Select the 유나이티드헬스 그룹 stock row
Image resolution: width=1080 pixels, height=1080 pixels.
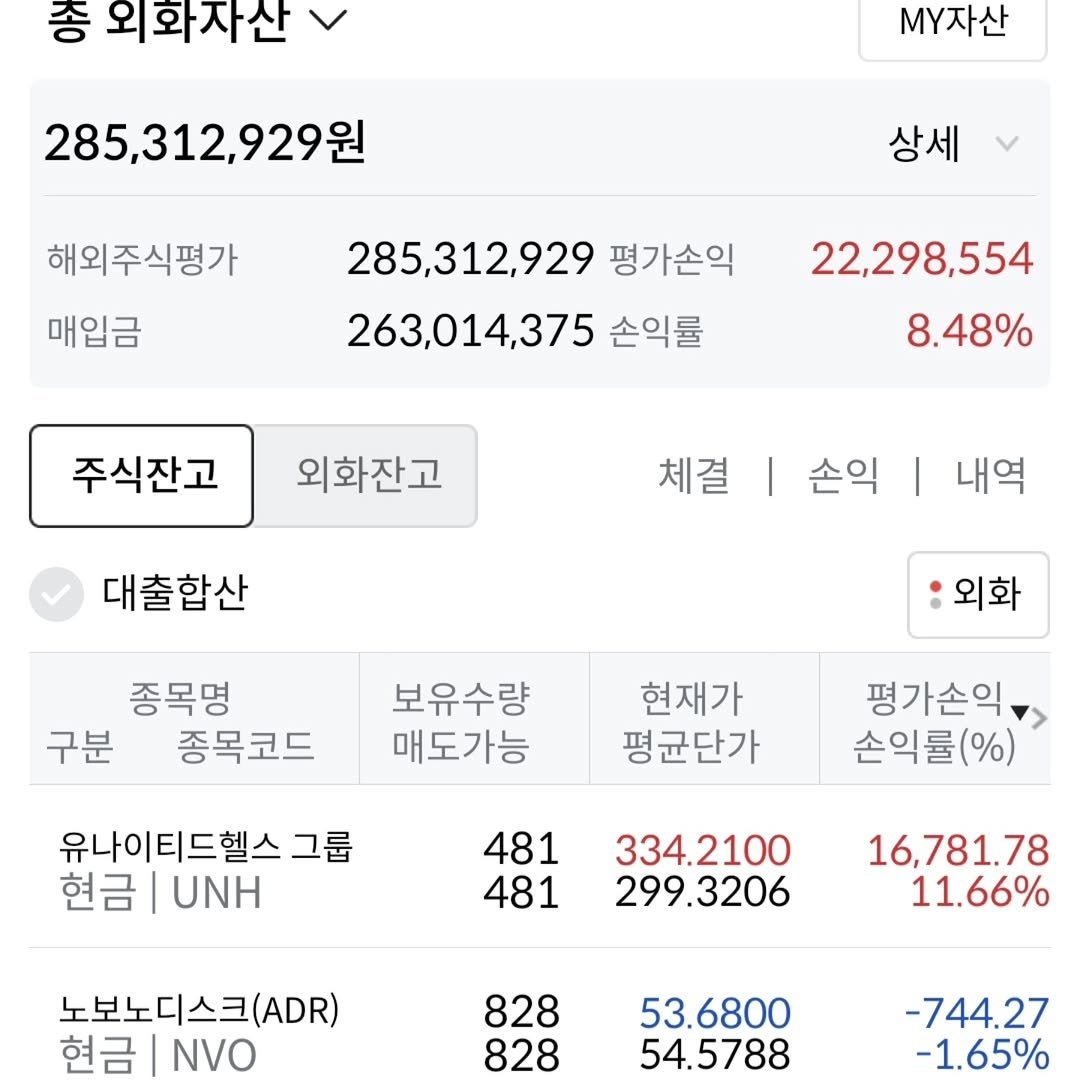pyautogui.click(x=206, y=868)
